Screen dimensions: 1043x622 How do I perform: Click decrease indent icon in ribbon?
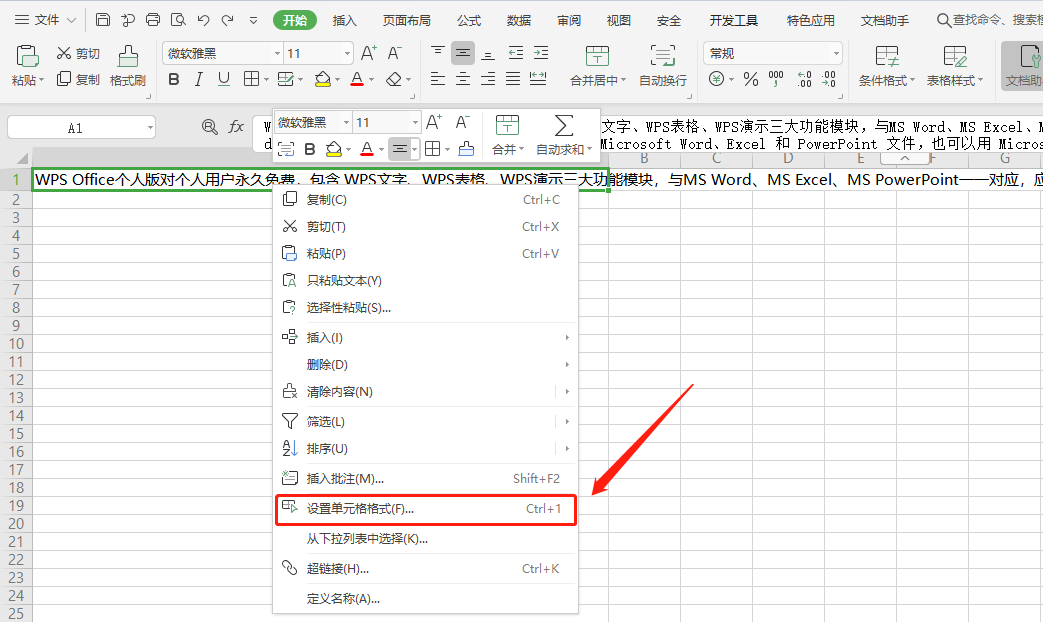pos(516,53)
